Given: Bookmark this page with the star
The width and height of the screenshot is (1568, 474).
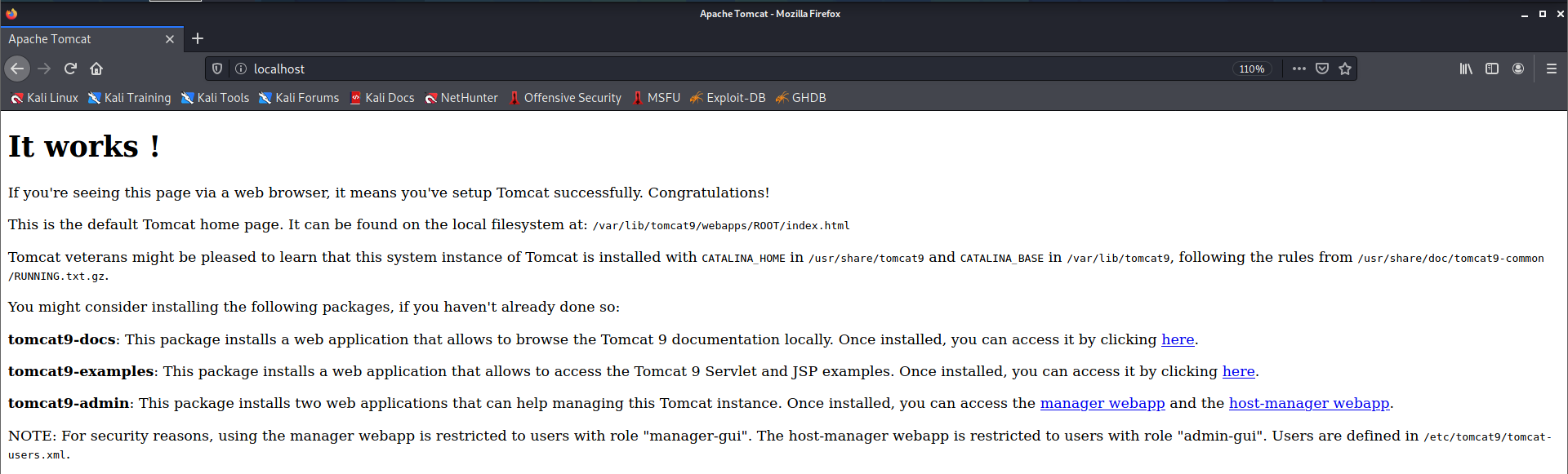Looking at the screenshot, I should point(1345,69).
